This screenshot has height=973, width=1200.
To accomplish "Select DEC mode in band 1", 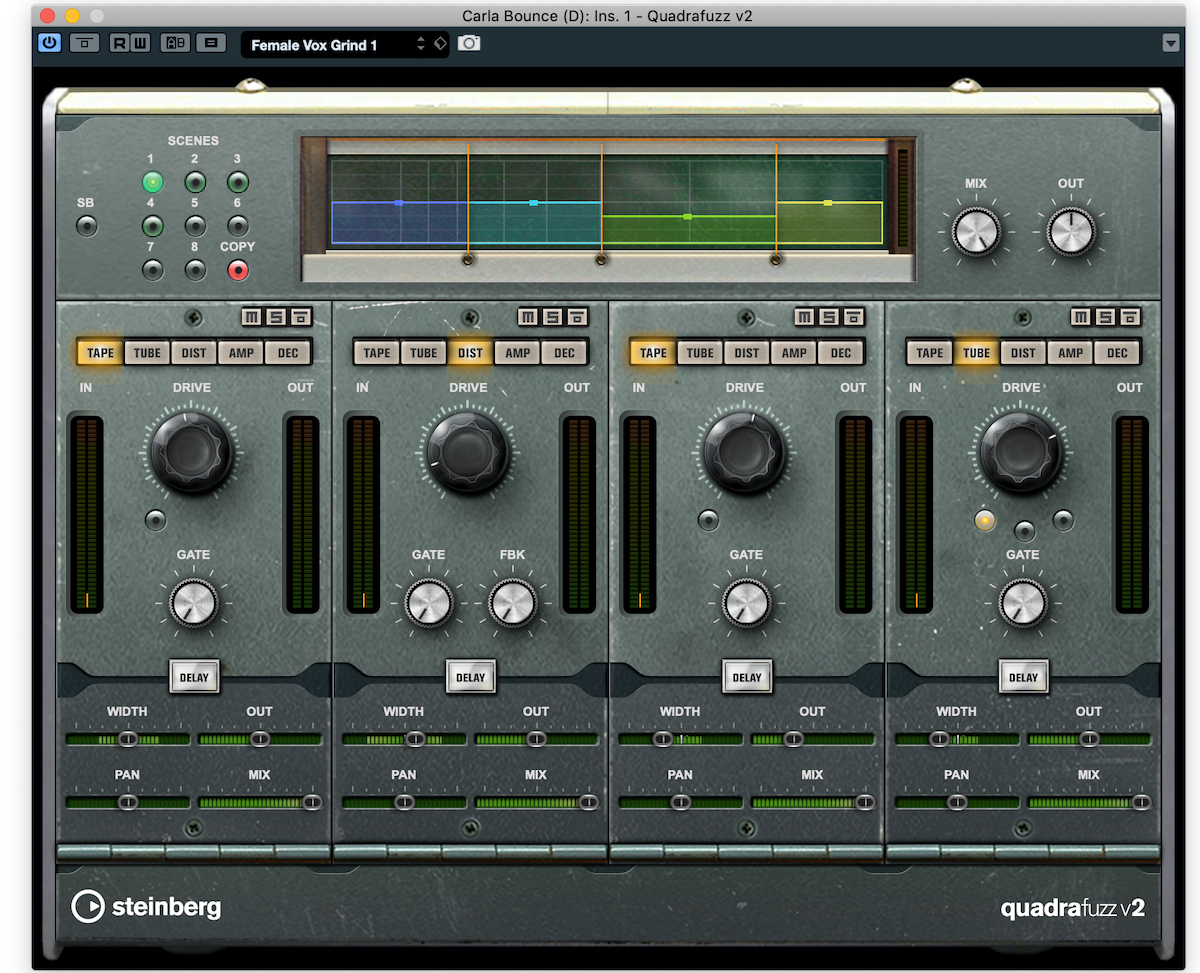I will (288, 352).
